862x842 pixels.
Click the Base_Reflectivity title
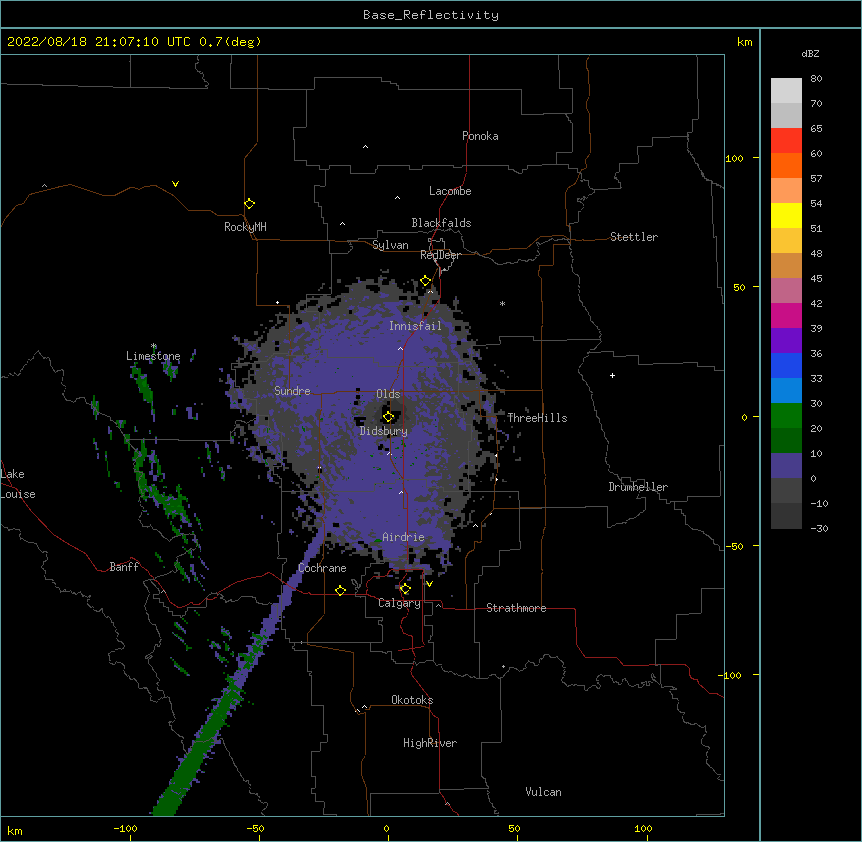click(431, 15)
